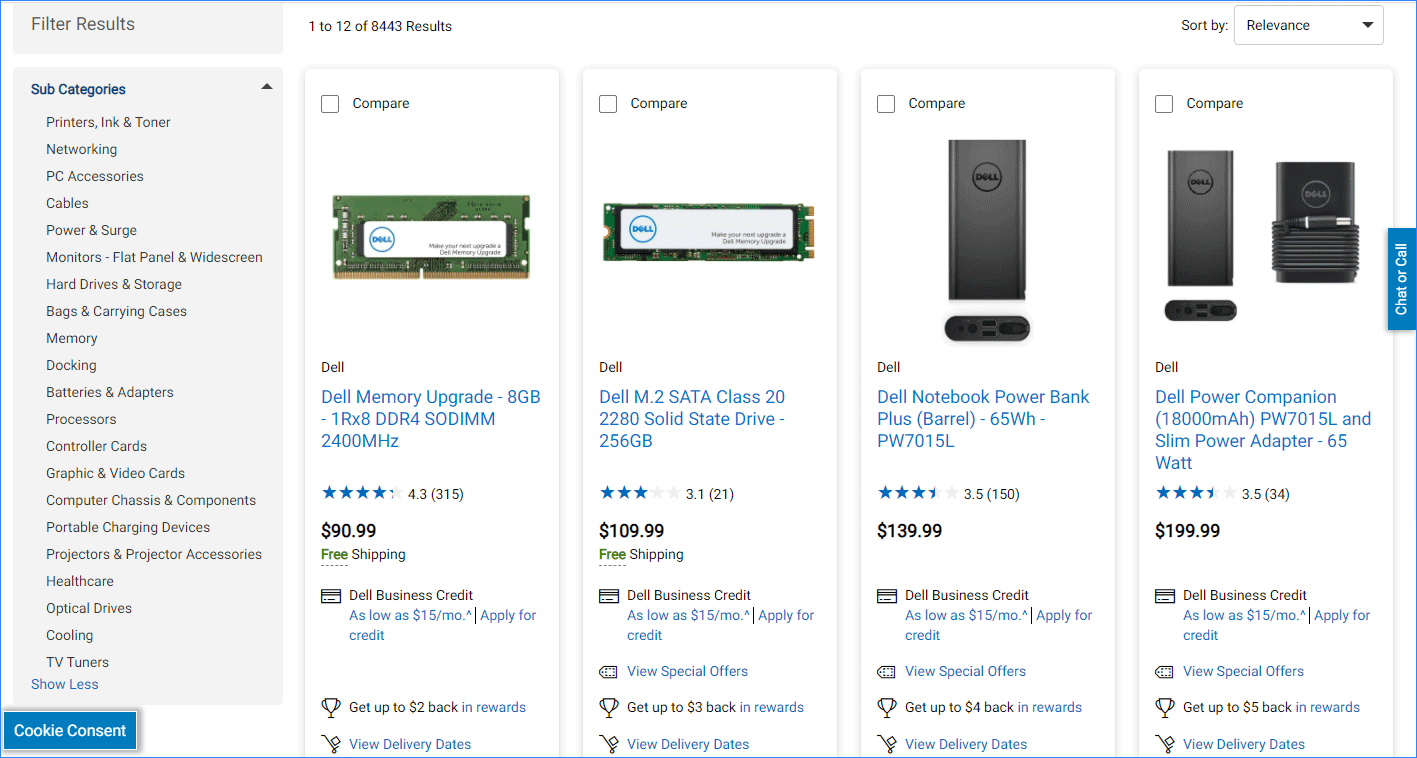Open the Sort by Relevance dropdown
Image resolution: width=1417 pixels, height=758 pixels.
tap(1308, 25)
